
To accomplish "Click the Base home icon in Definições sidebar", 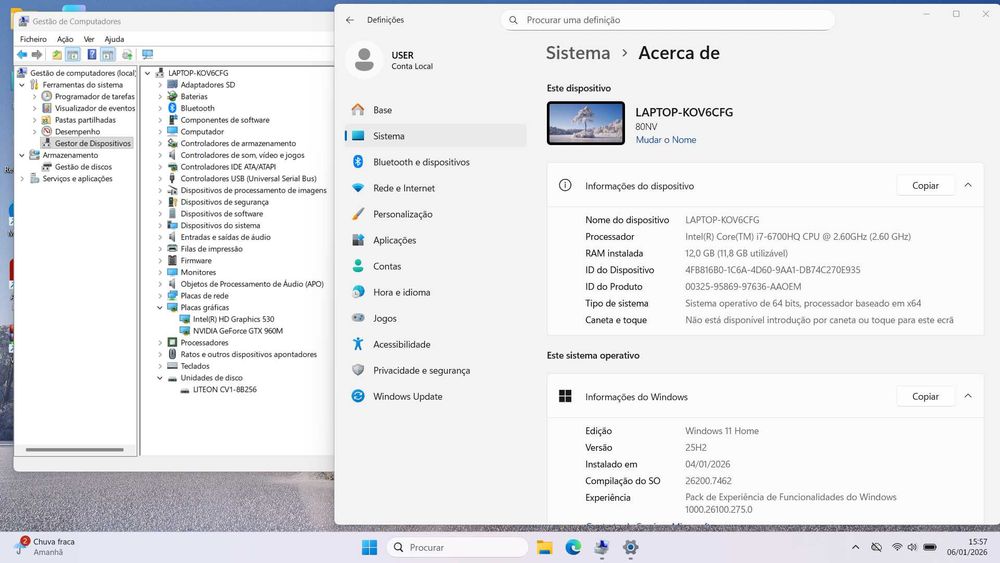I will point(358,110).
